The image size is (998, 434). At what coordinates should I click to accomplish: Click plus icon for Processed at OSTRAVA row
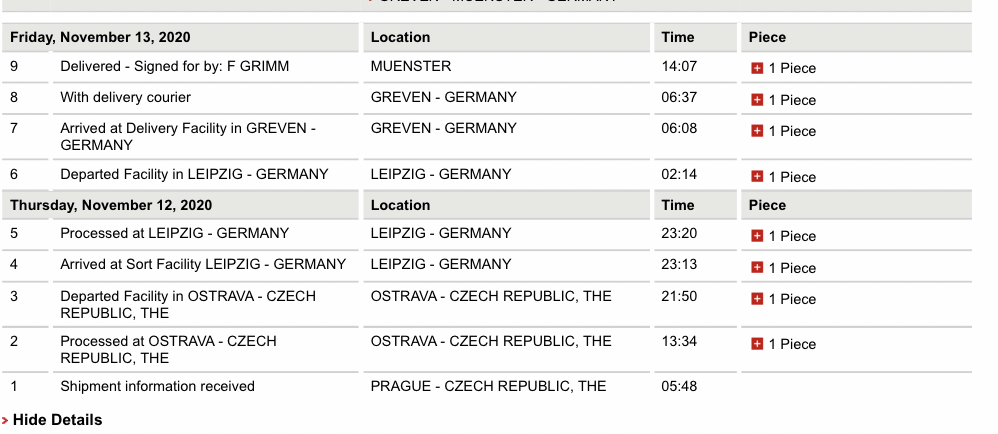(757, 344)
